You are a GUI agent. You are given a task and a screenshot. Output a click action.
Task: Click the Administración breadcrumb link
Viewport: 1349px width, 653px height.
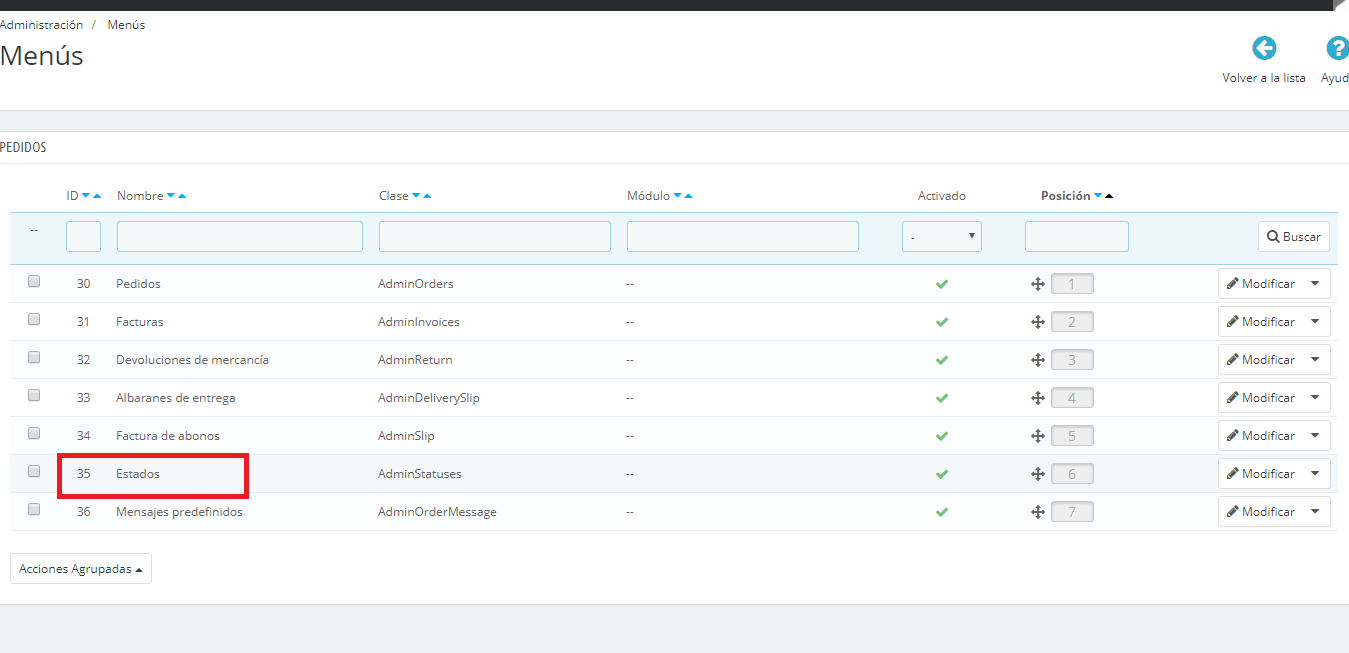tap(41, 25)
